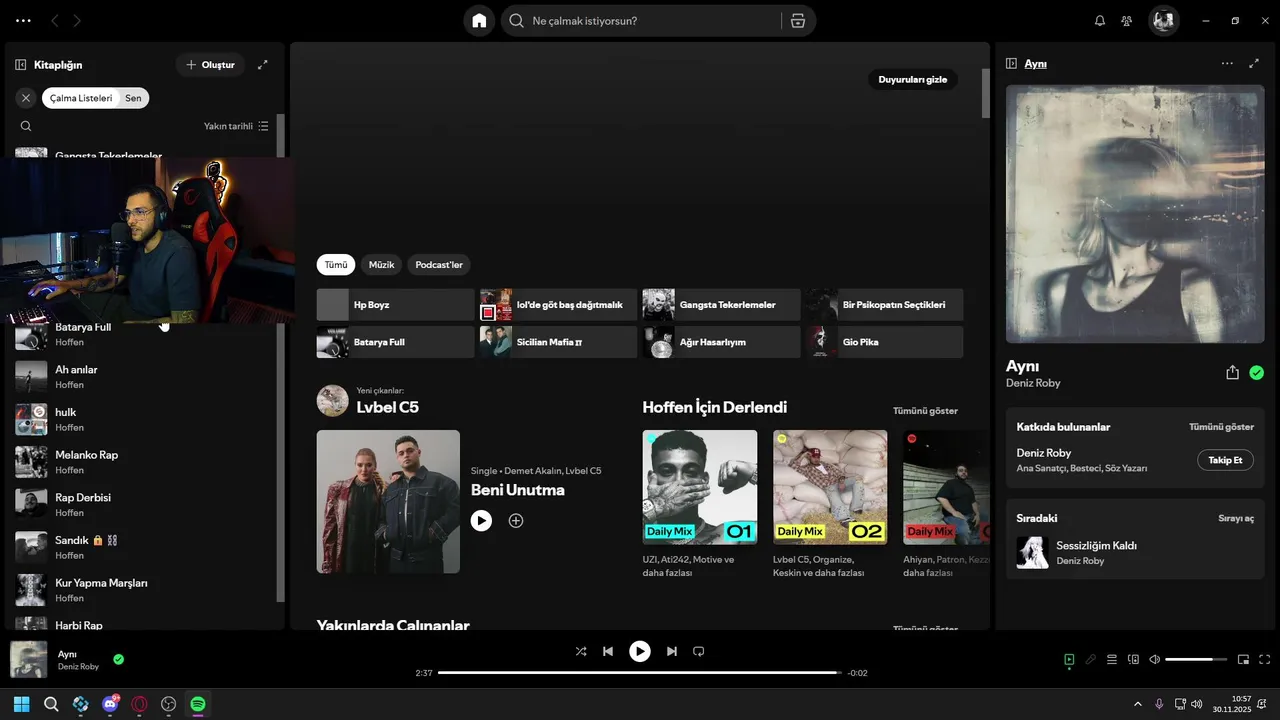Switch the player to full screen

tap(1265, 660)
